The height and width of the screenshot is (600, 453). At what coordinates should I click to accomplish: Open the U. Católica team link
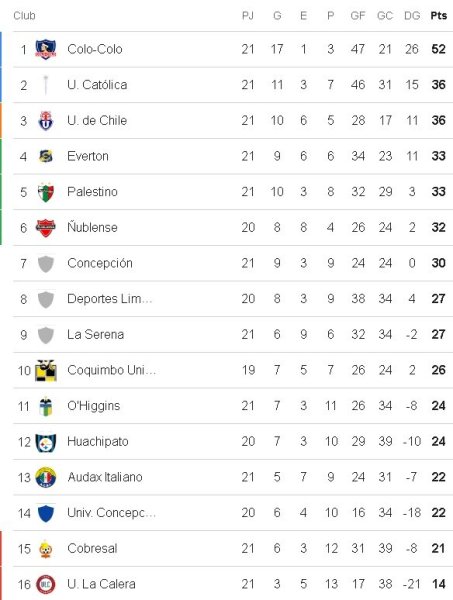coord(97,85)
